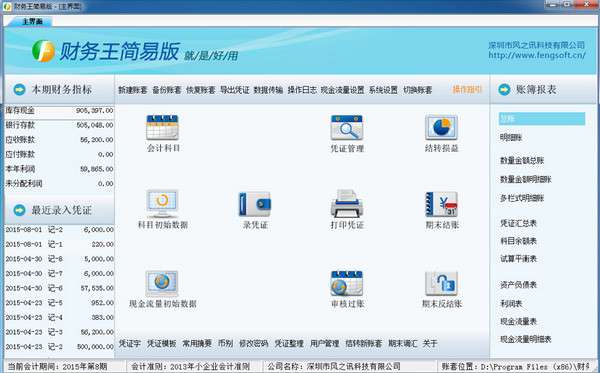Viewport: 600px width, 373px height.
Task: Open the fengsoft.cn website link
Action: click(x=537, y=55)
